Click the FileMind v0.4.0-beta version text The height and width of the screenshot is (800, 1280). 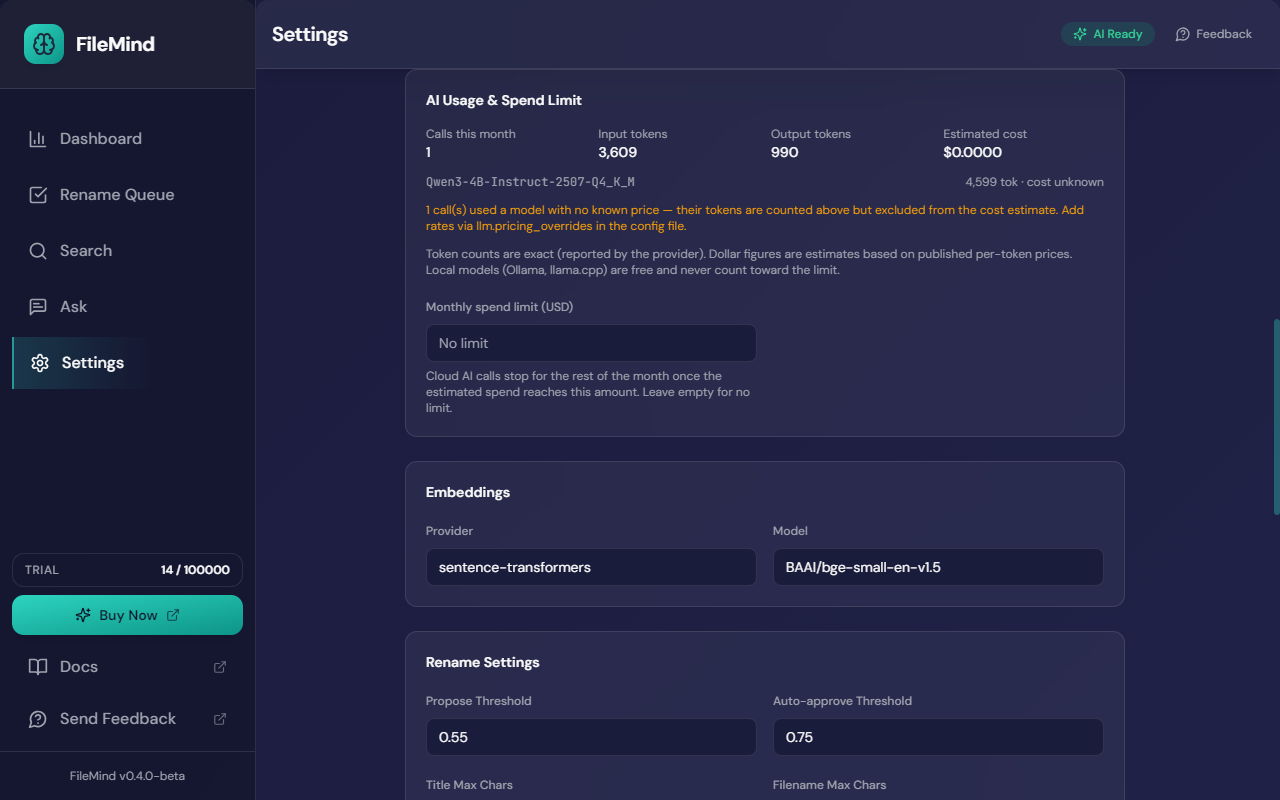click(127, 776)
